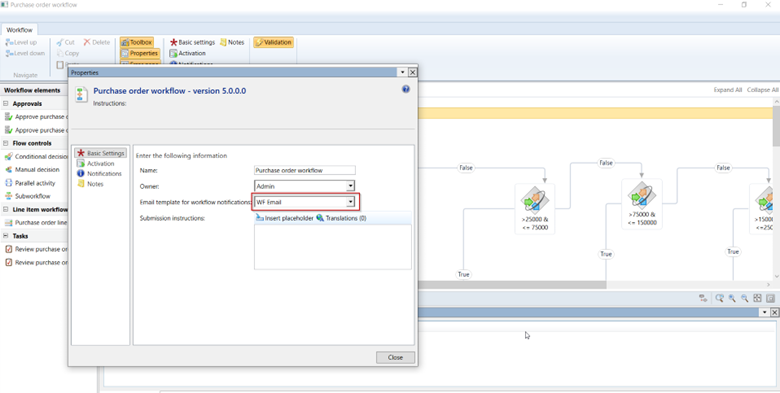Viewport: 780px width, 393px height.
Task: Click Expand All on canvas
Action: point(728,90)
